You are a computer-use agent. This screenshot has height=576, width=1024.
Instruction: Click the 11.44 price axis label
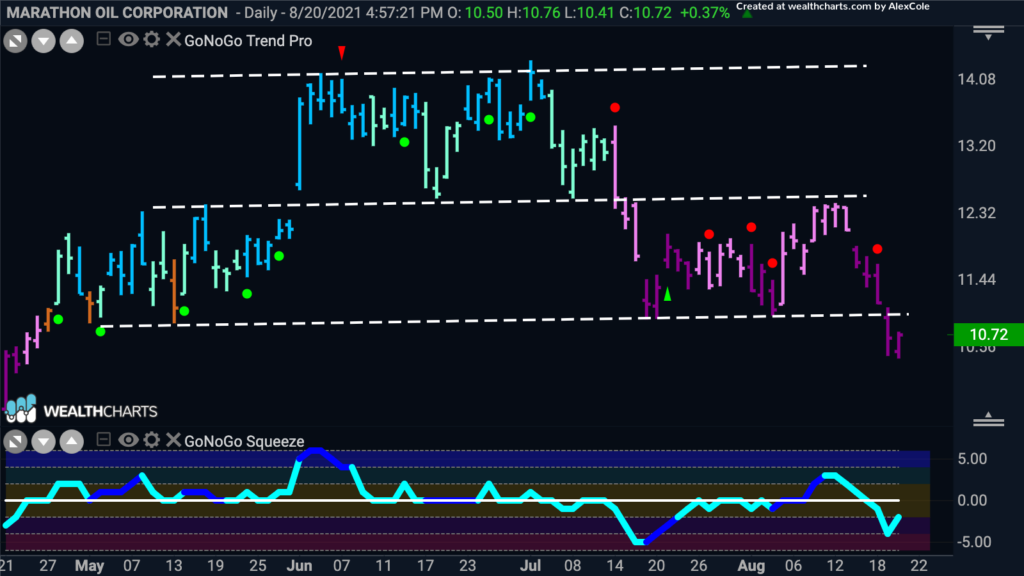coord(976,280)
